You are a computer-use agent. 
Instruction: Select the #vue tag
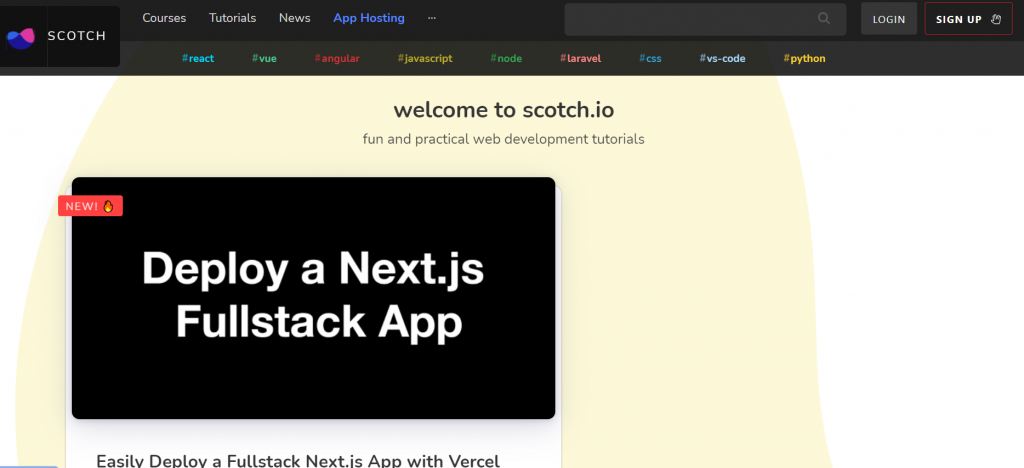pyautogui.click(x=264, y=58)
